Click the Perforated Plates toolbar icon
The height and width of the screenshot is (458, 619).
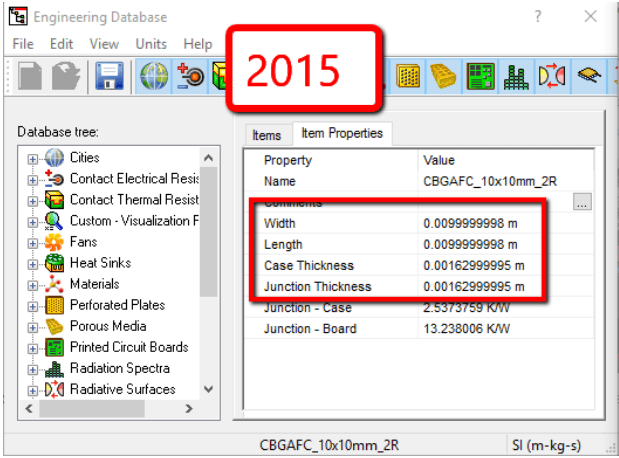[408, 76]
